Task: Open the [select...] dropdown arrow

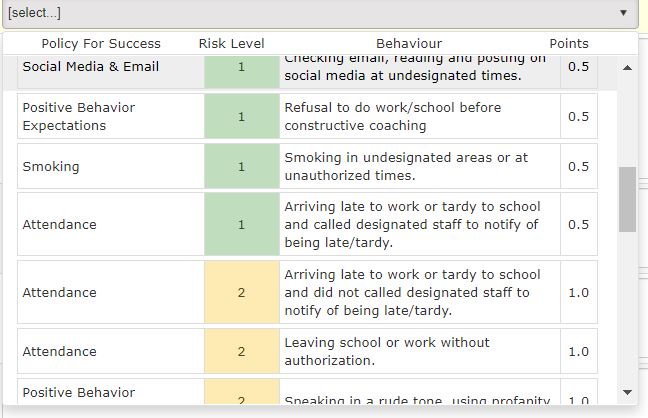Action: click(x=623, y=13)
